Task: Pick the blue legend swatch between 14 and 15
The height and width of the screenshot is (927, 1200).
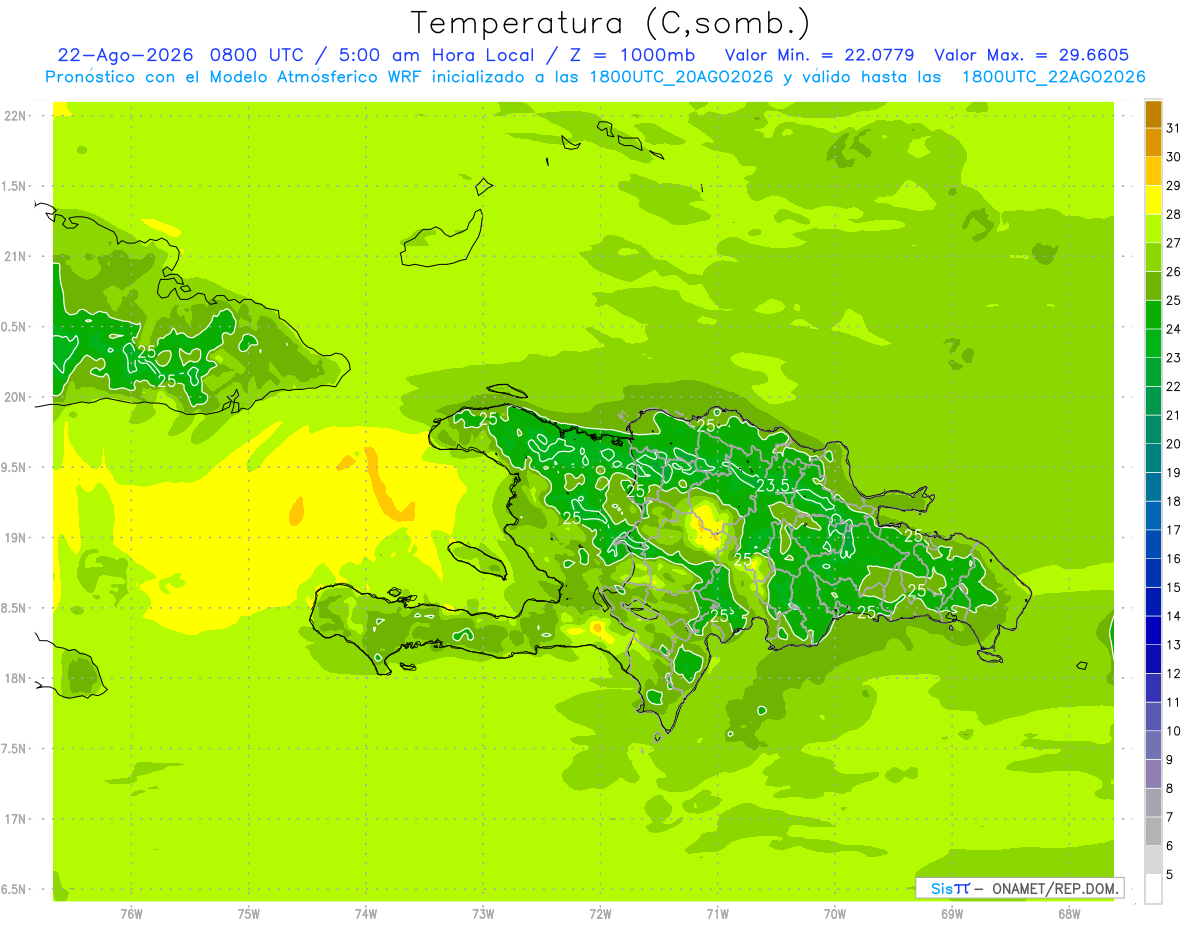Action: (1153, 602)
